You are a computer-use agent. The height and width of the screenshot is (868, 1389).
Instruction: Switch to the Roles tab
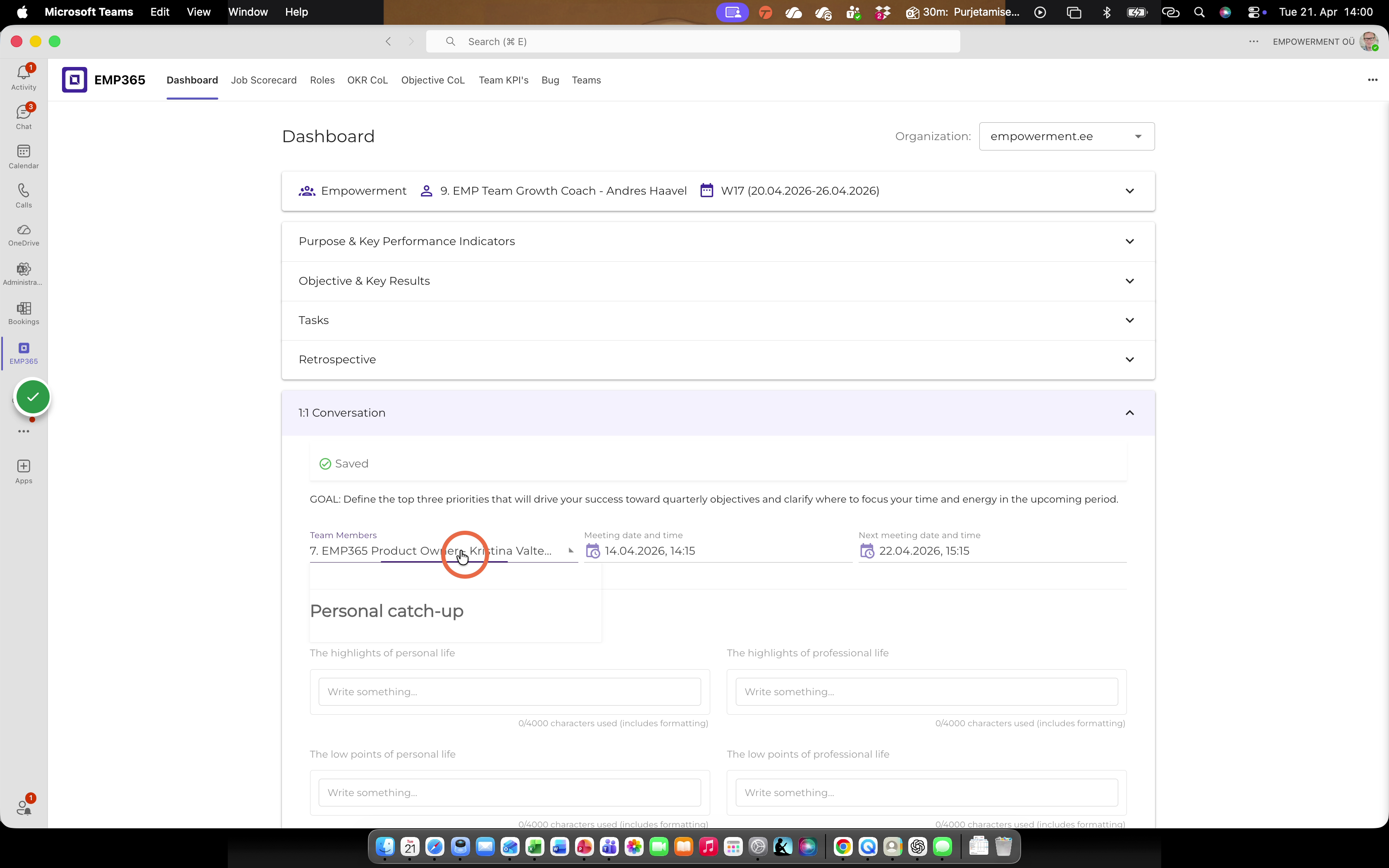coord(322,80)
